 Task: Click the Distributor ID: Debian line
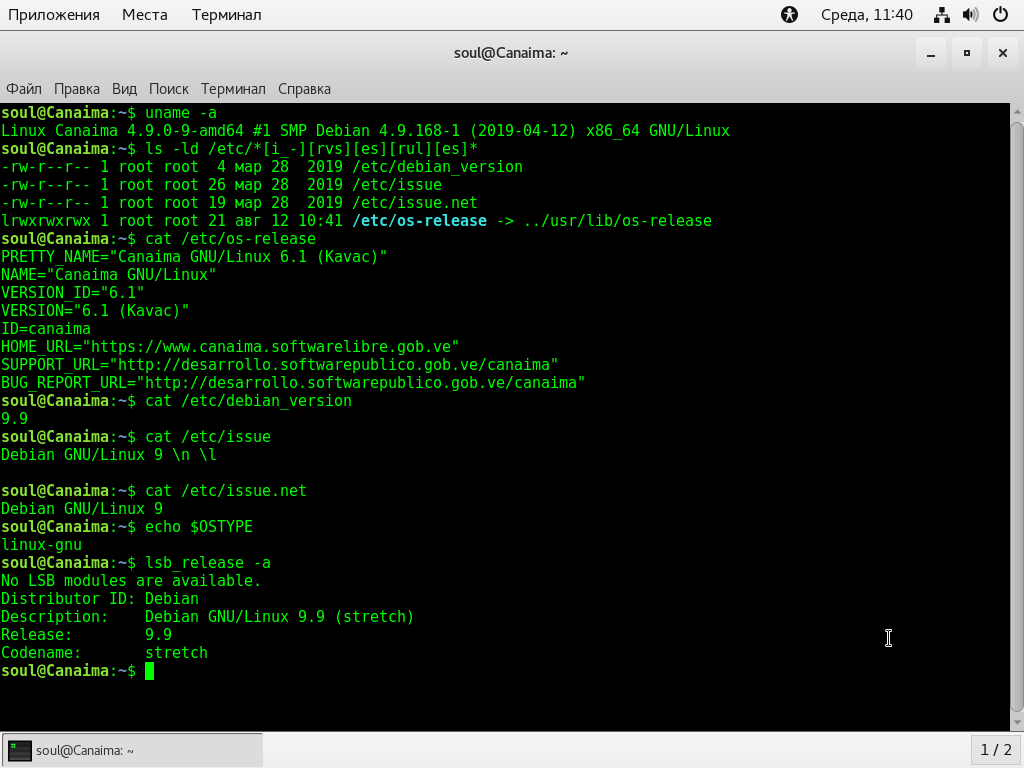tap(100, 599)
